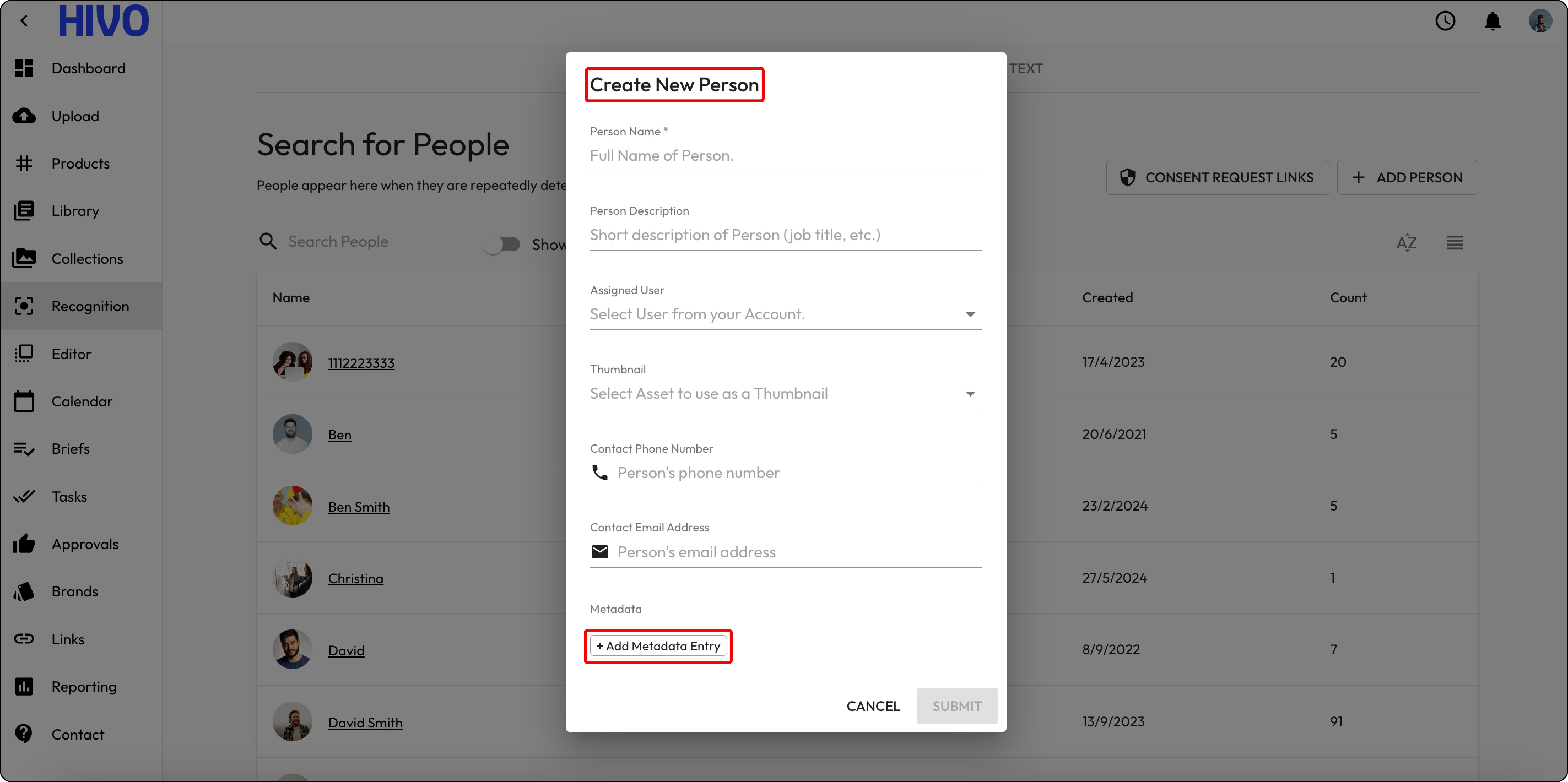The height and width of the screenshot is (782, 1568).
Task: Open the David Smith person link
Action: pos(365,722)
